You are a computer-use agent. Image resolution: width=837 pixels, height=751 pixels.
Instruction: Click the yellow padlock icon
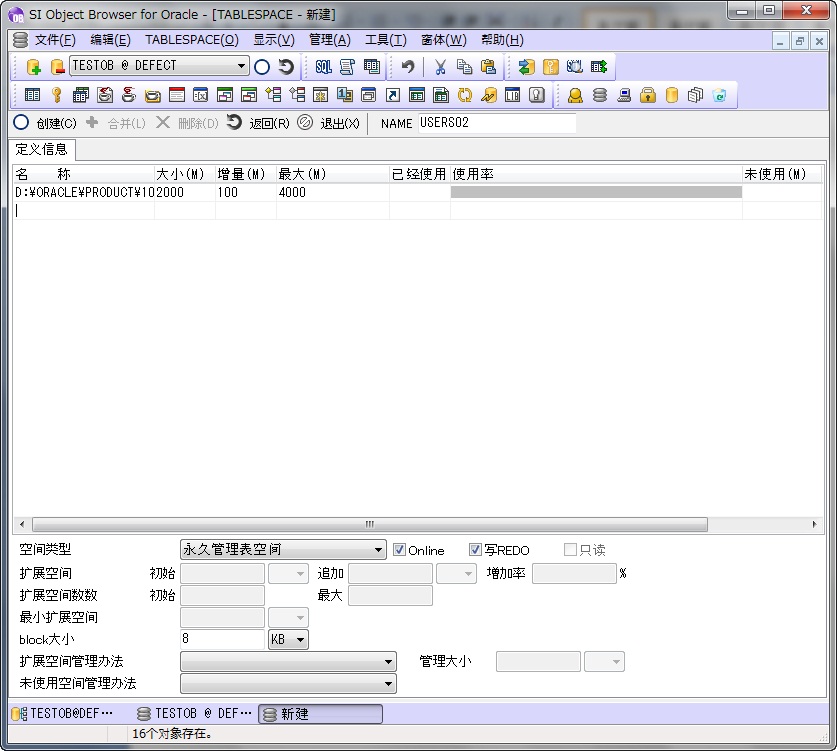[648, 95]
